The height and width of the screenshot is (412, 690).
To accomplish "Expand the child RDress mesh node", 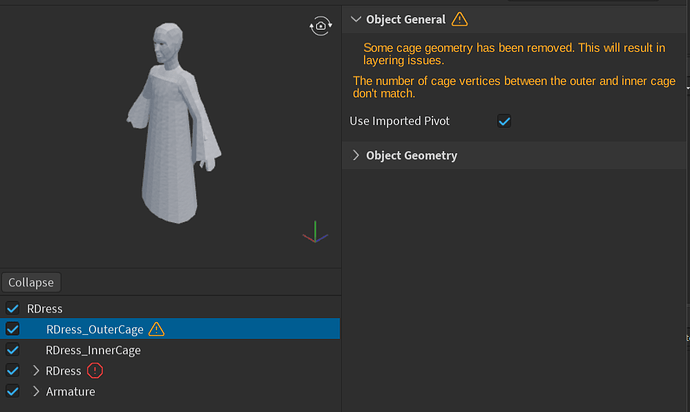I will click(36, 371).
